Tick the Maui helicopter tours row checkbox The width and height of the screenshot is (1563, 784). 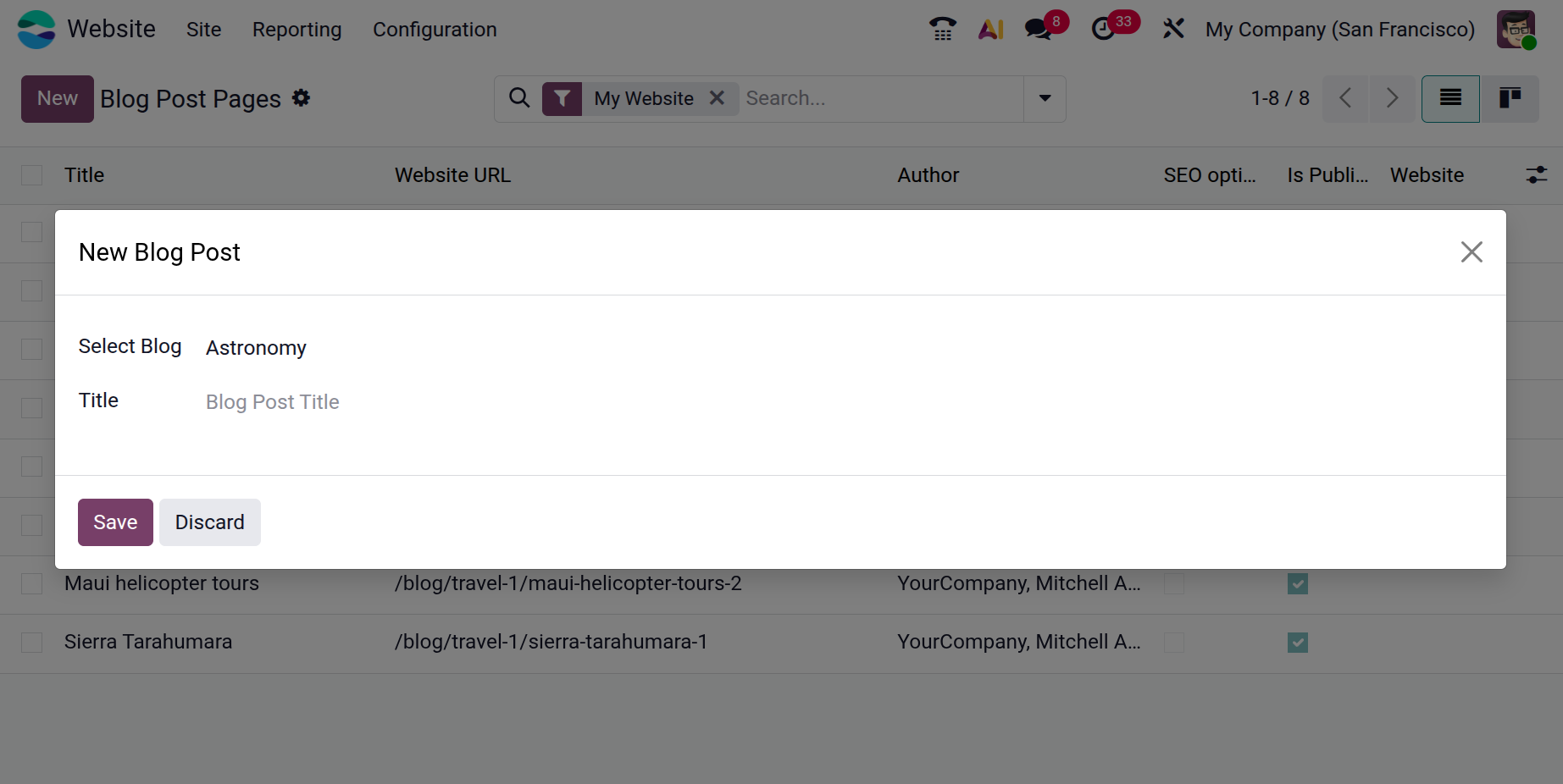[32, 584]
